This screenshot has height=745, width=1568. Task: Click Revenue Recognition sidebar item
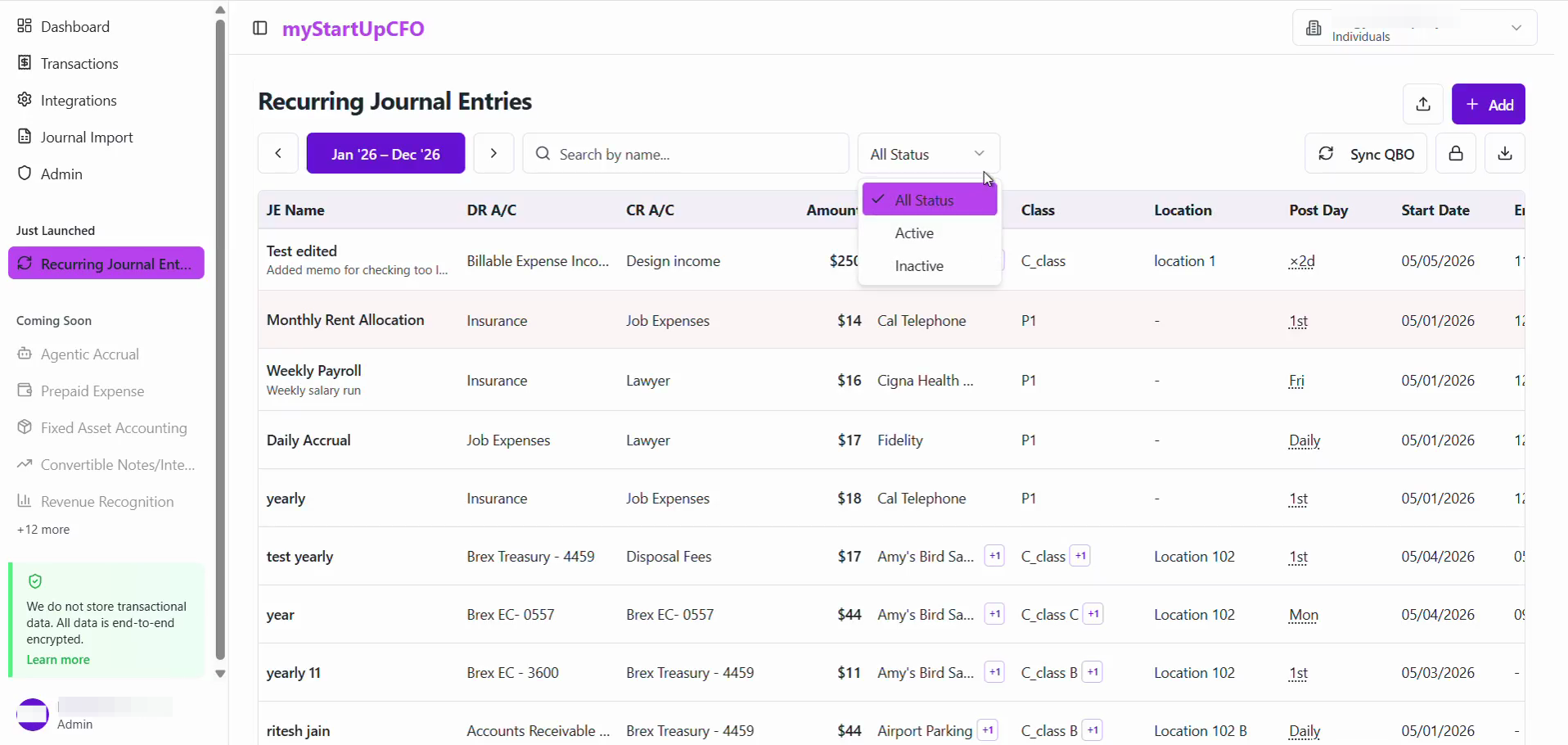tap(107, 502)
